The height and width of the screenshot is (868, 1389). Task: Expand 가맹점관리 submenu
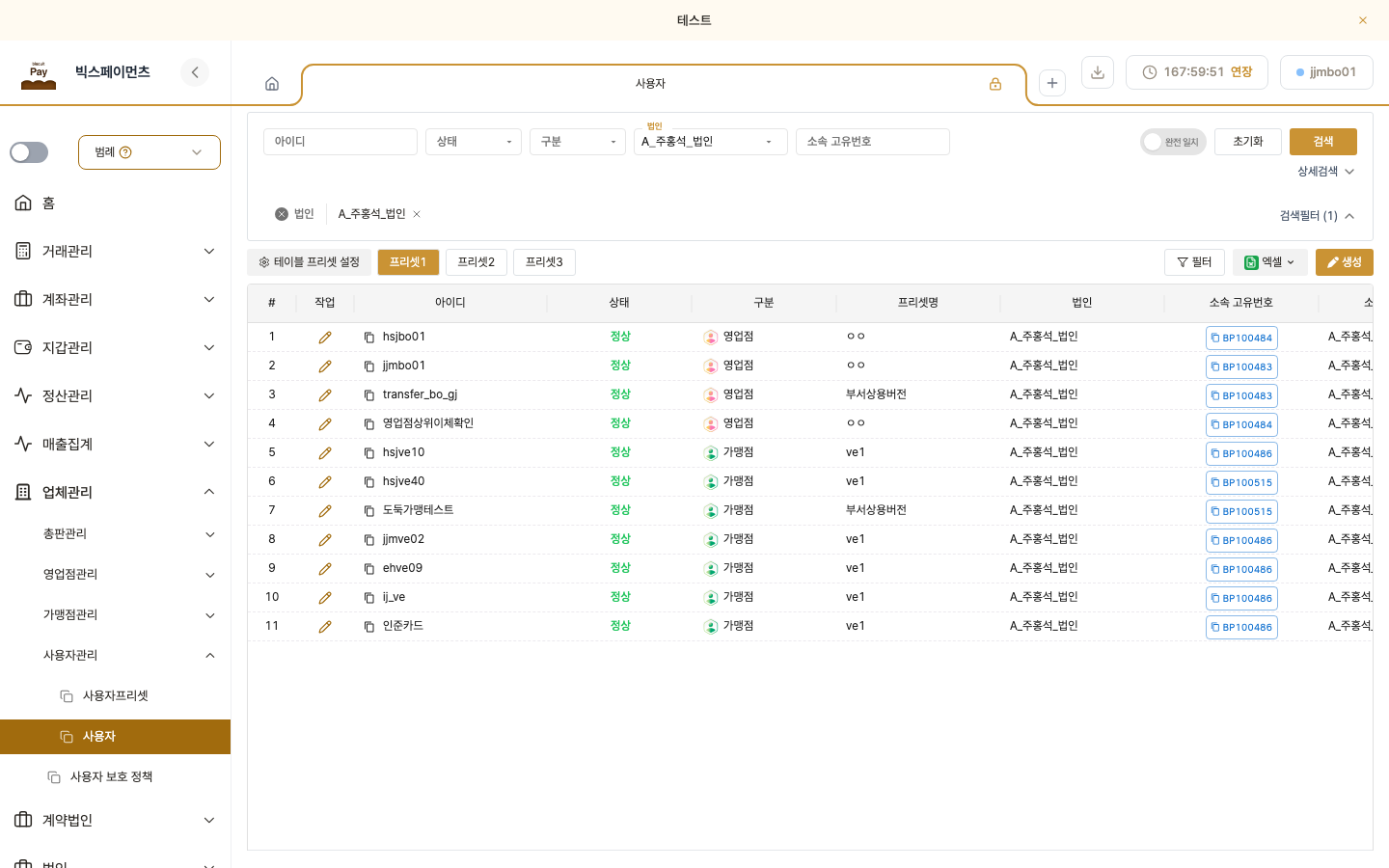click(x=116, y=614)
